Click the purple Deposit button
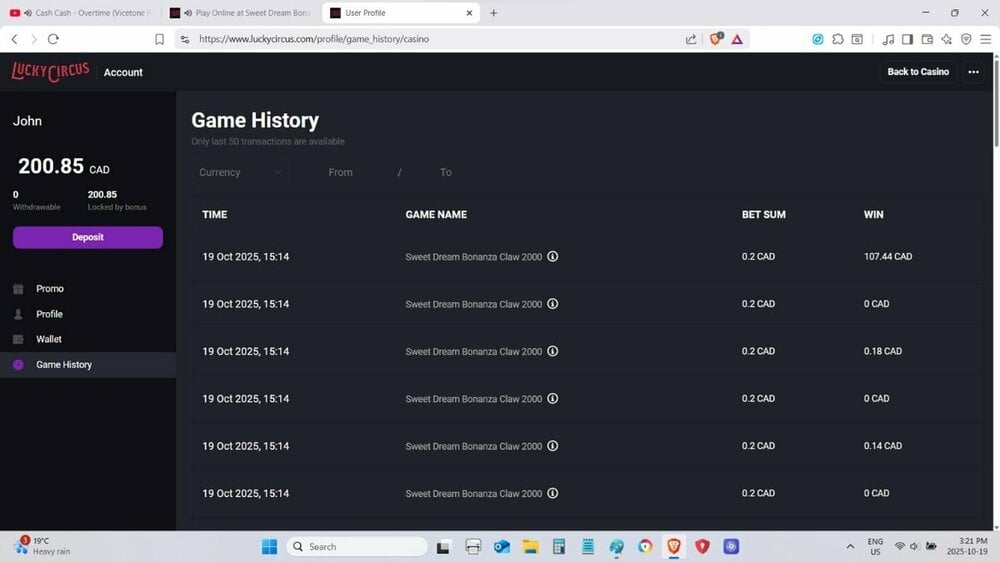Viewport: 1000px width, 562px height. tap(88, 237)
